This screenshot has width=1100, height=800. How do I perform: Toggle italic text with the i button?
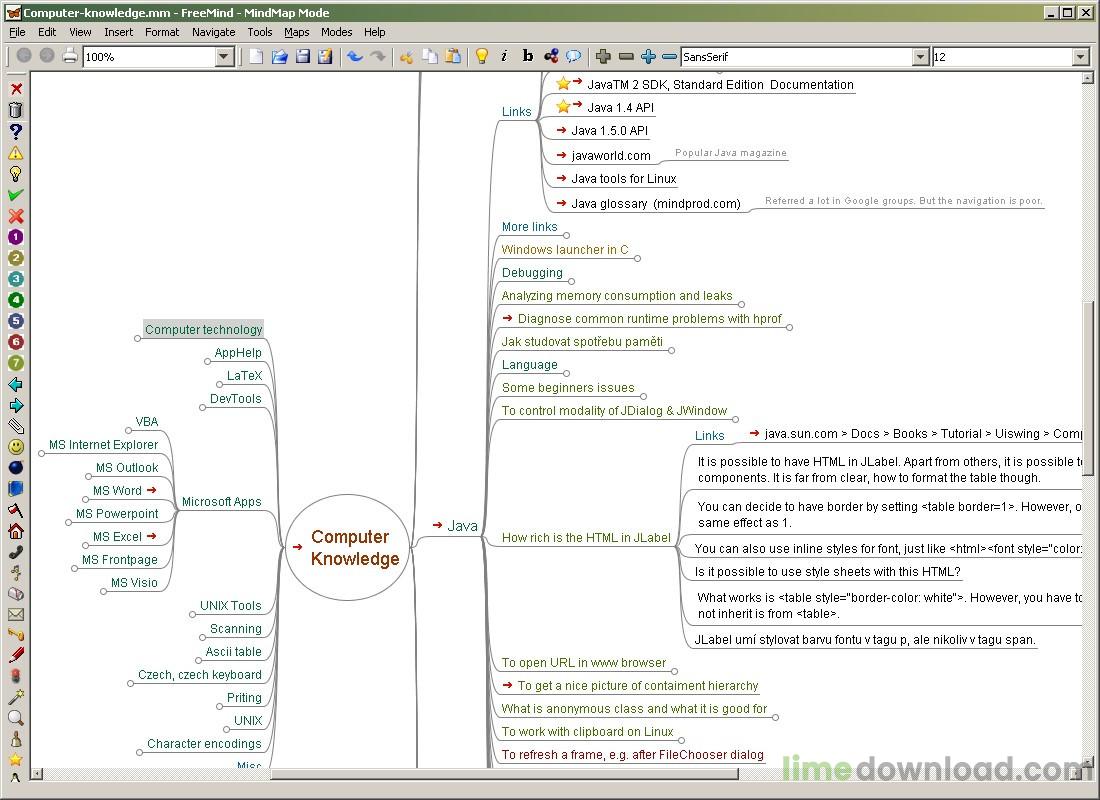(504, 56)
